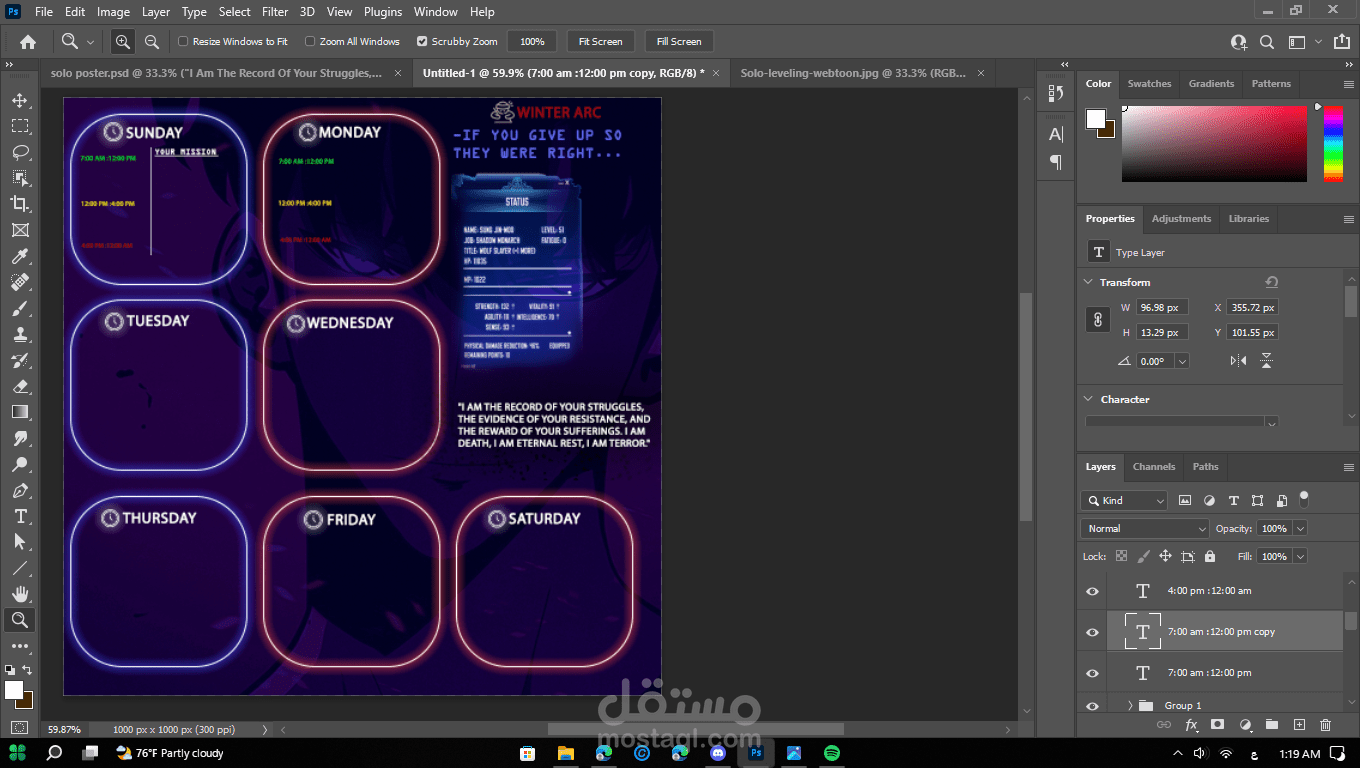
Task: Click the color picker gradient field
Action: click(x=1214, y=143)
